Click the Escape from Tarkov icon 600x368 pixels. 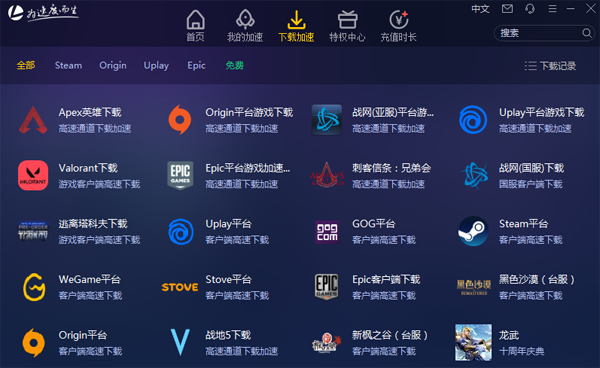(x=33, y=231)
